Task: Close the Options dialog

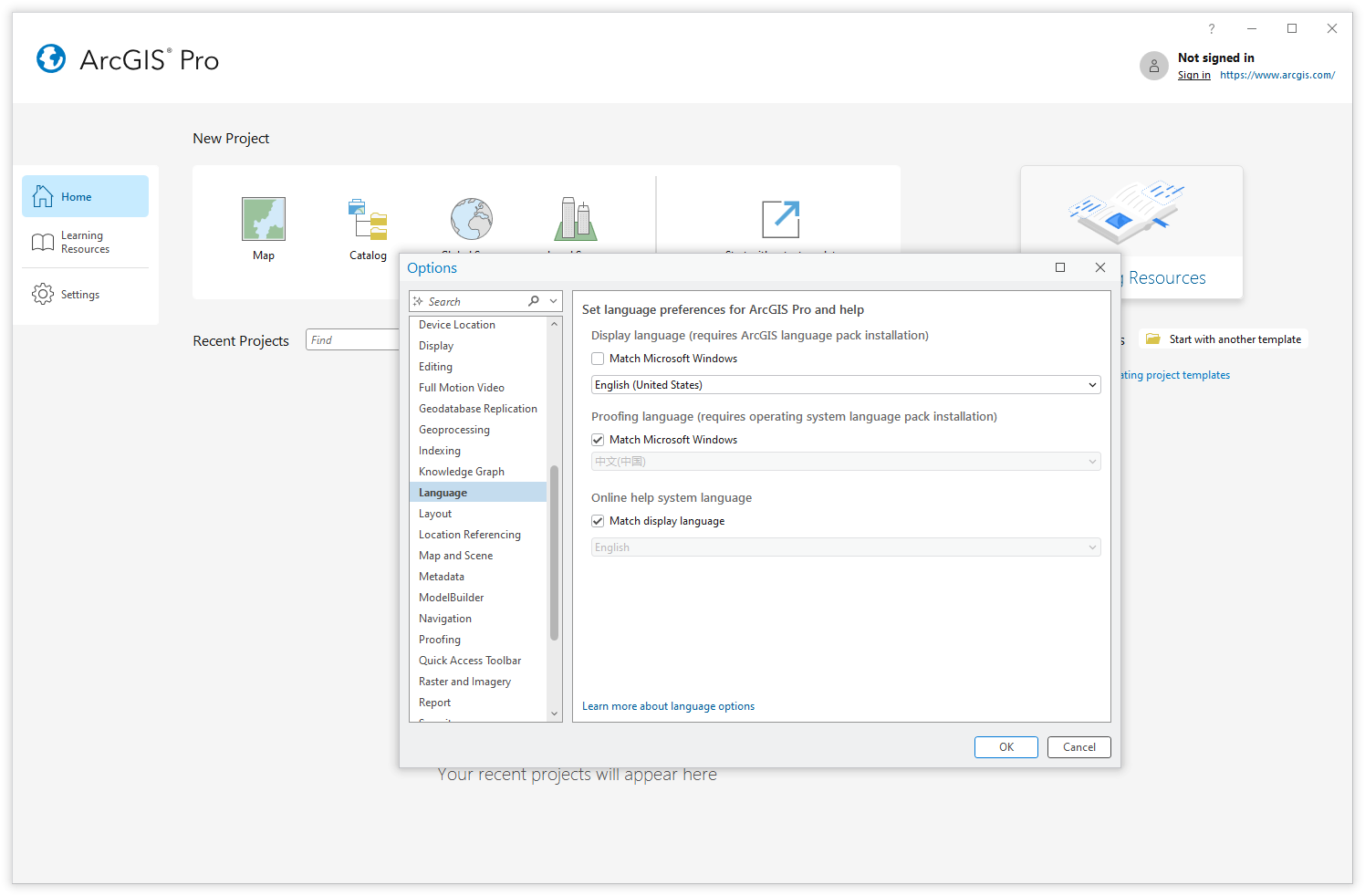Action: pos(1100,267)
